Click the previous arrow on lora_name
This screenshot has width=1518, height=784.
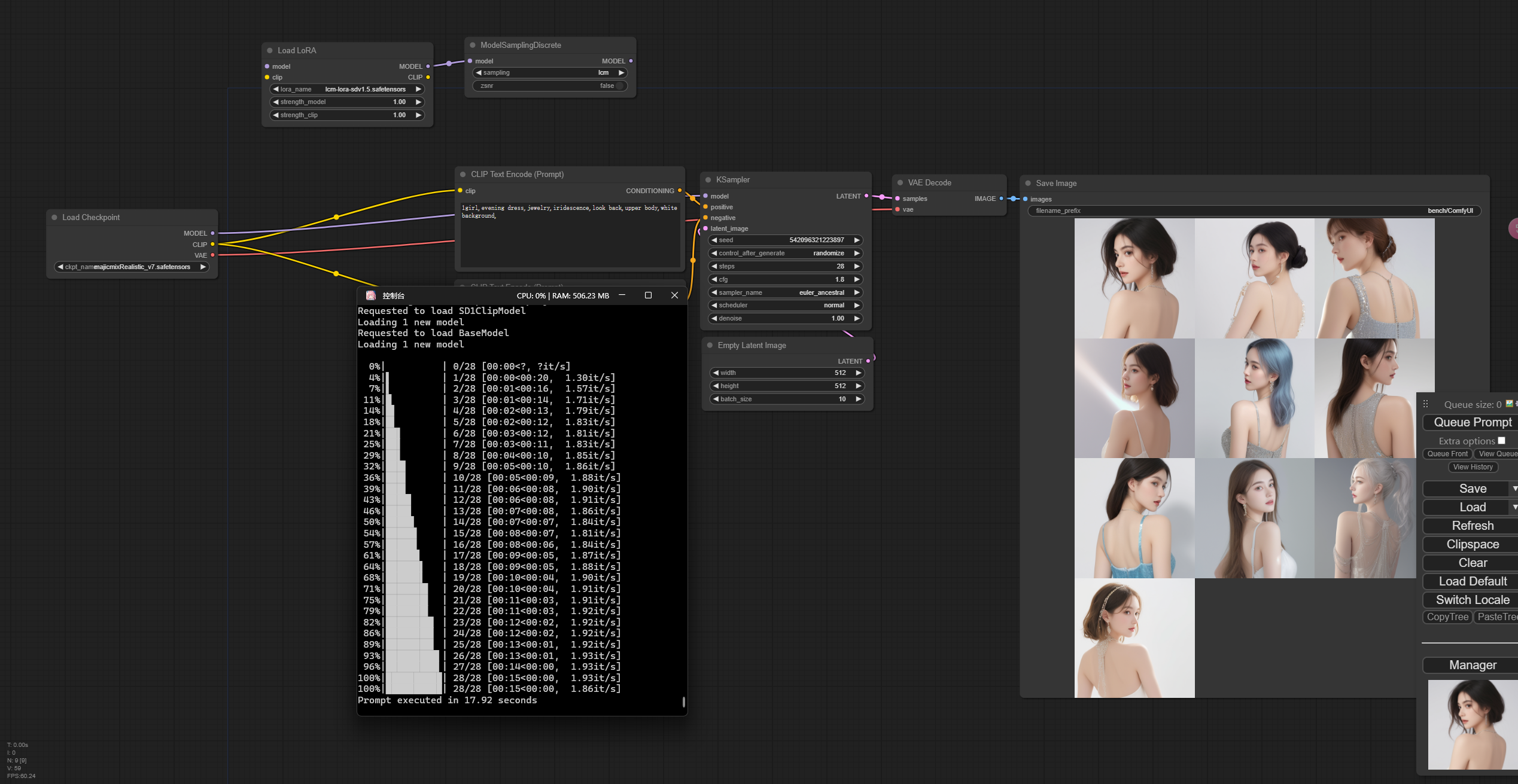pos(275,89)
